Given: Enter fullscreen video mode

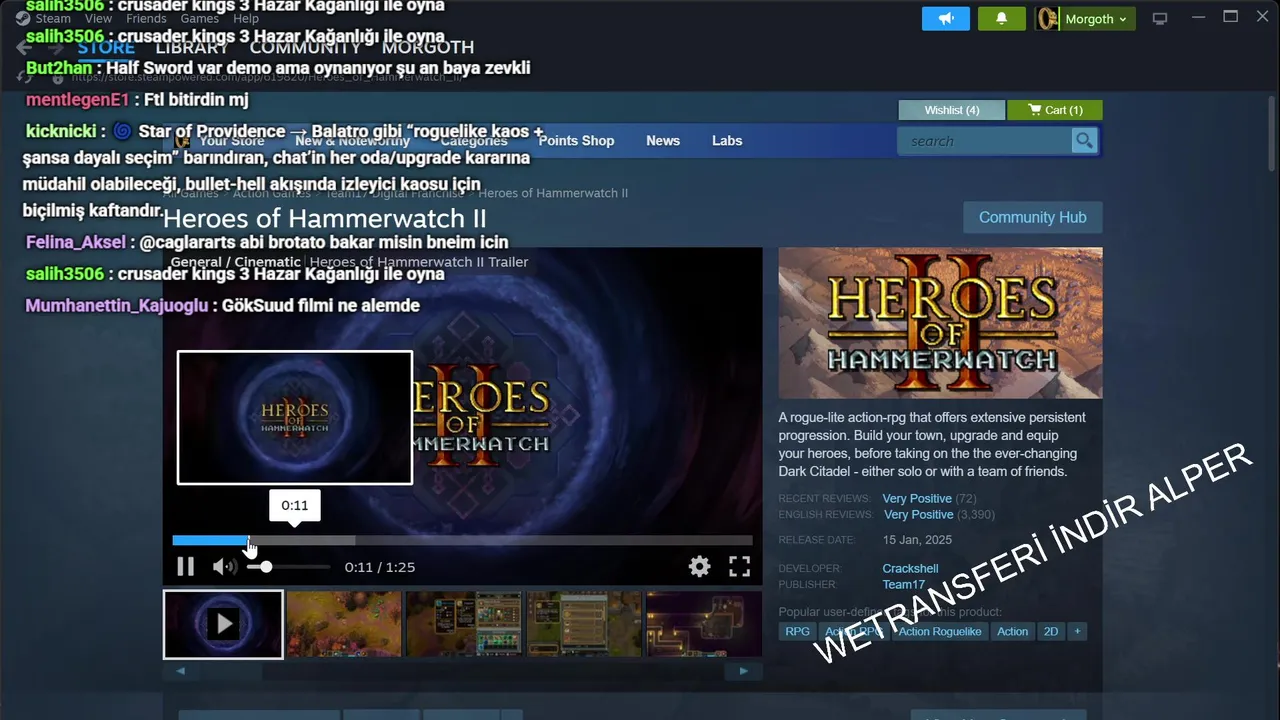Looking at the screenshot, I should 739,567.
